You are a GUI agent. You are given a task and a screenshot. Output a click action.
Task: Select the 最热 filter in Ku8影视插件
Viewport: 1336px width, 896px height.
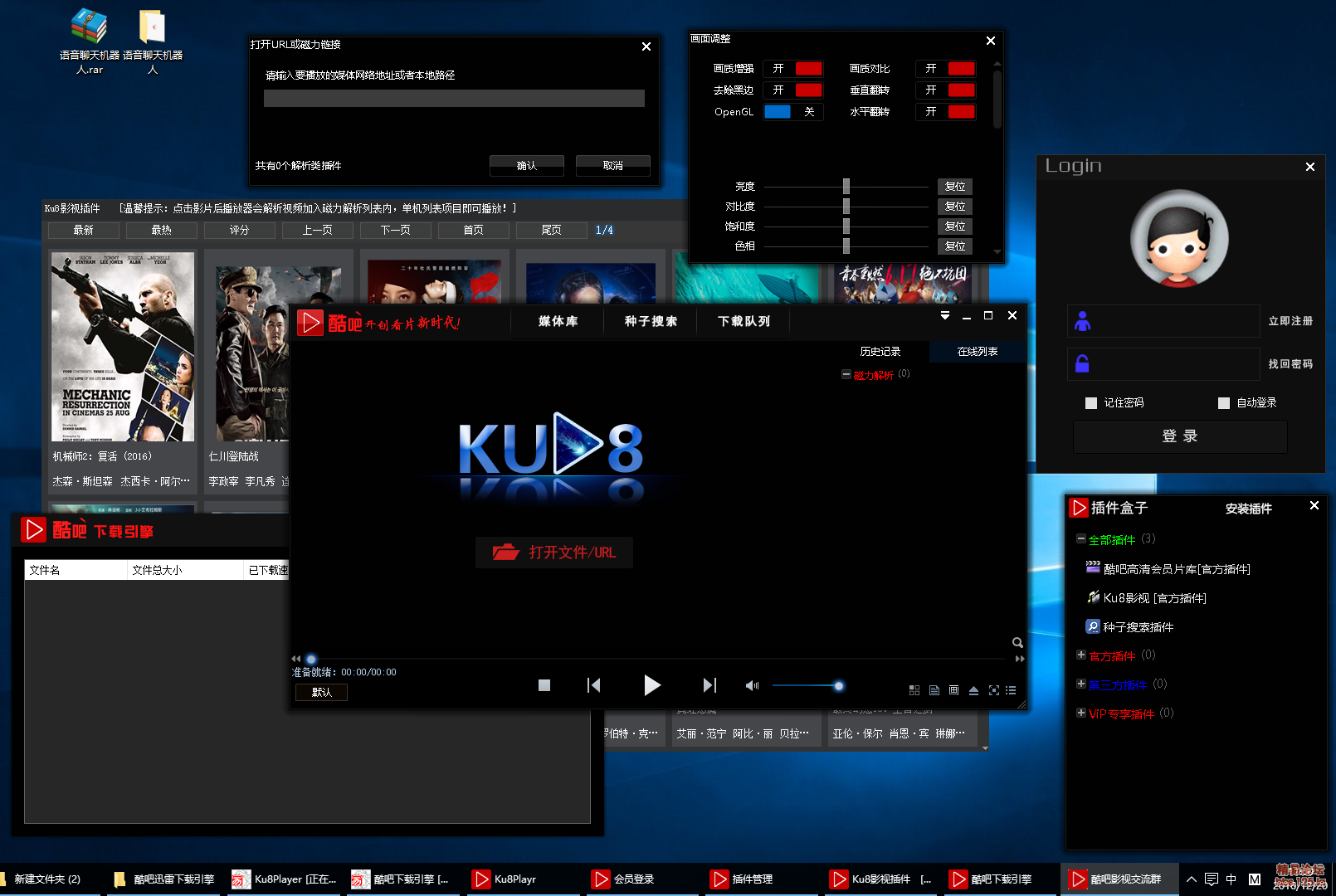(162, 230)
